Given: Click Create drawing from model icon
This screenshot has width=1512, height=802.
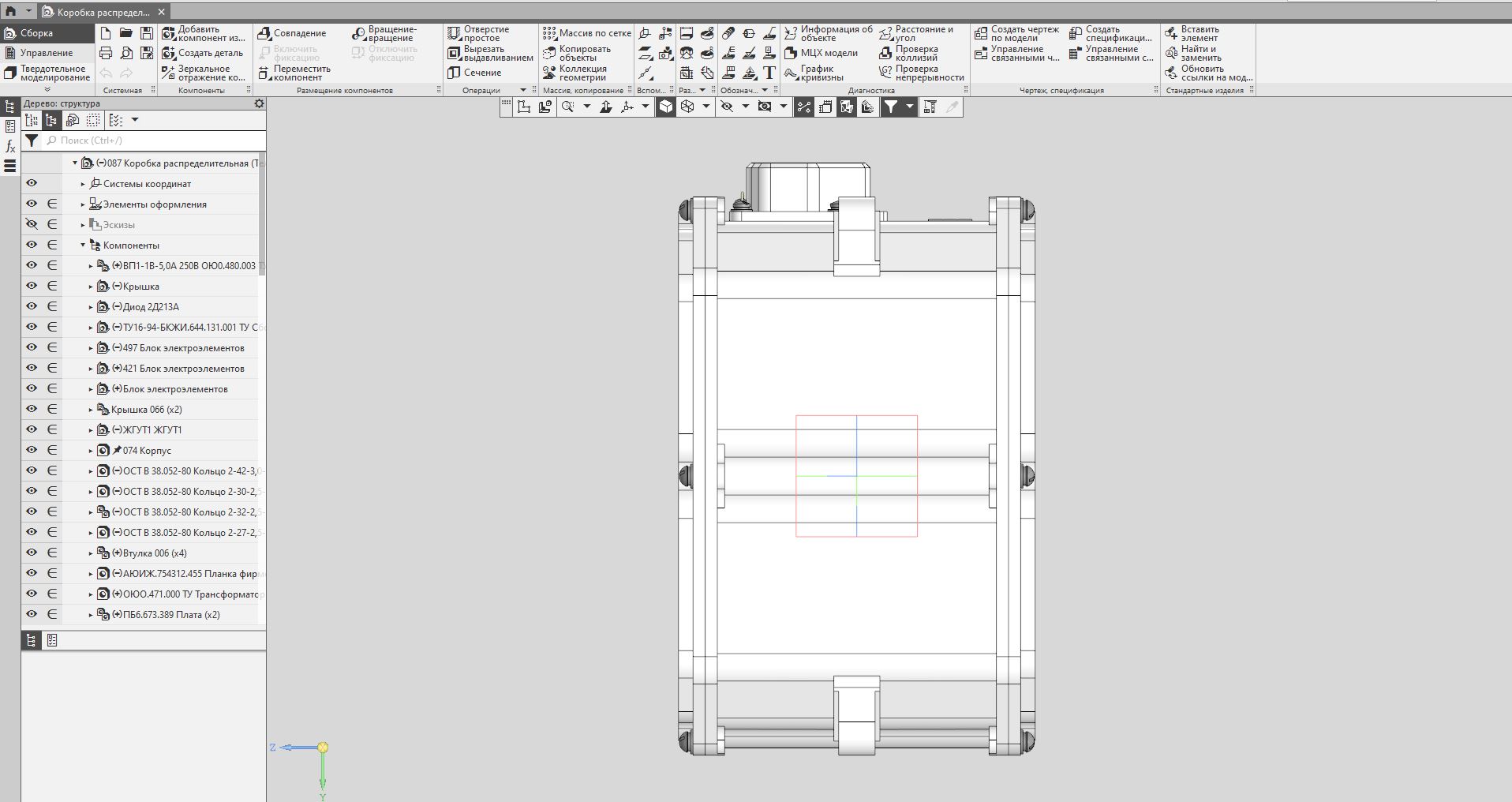Looking at the screenshot, I should point(981,33).
